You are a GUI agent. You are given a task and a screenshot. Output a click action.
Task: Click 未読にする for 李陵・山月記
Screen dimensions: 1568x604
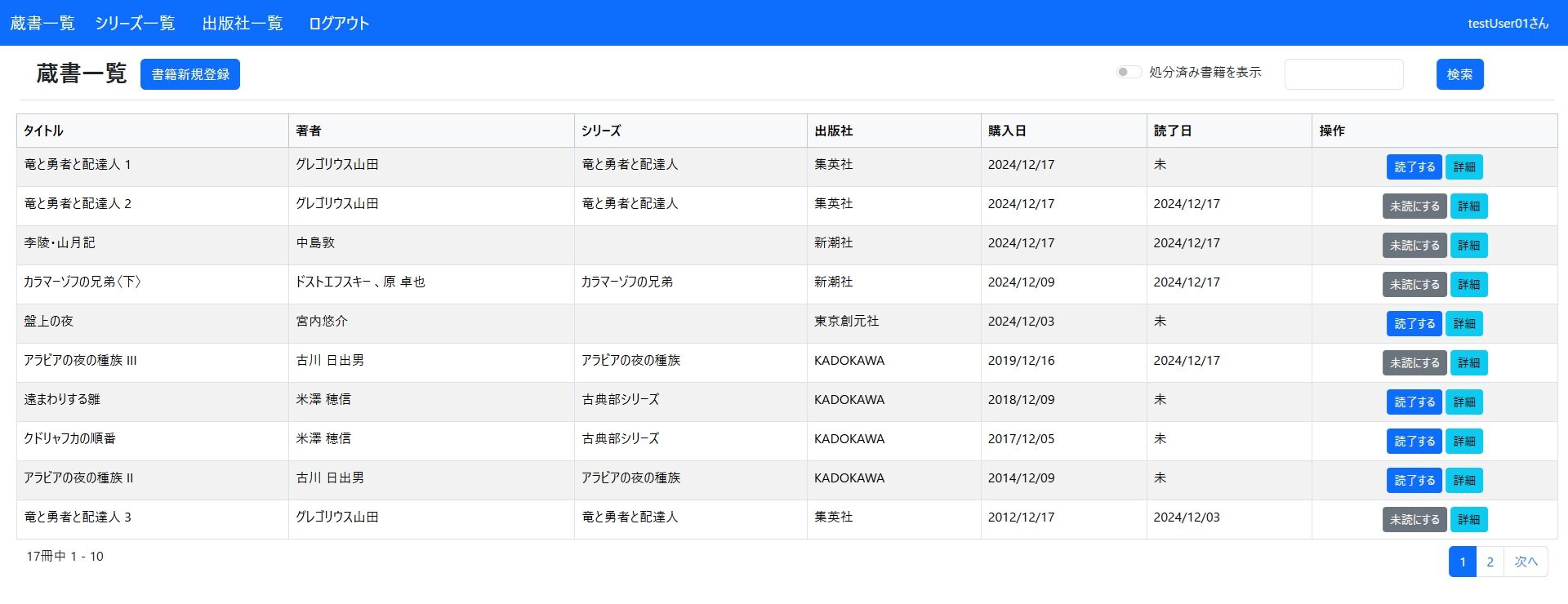pos(1414,246)
